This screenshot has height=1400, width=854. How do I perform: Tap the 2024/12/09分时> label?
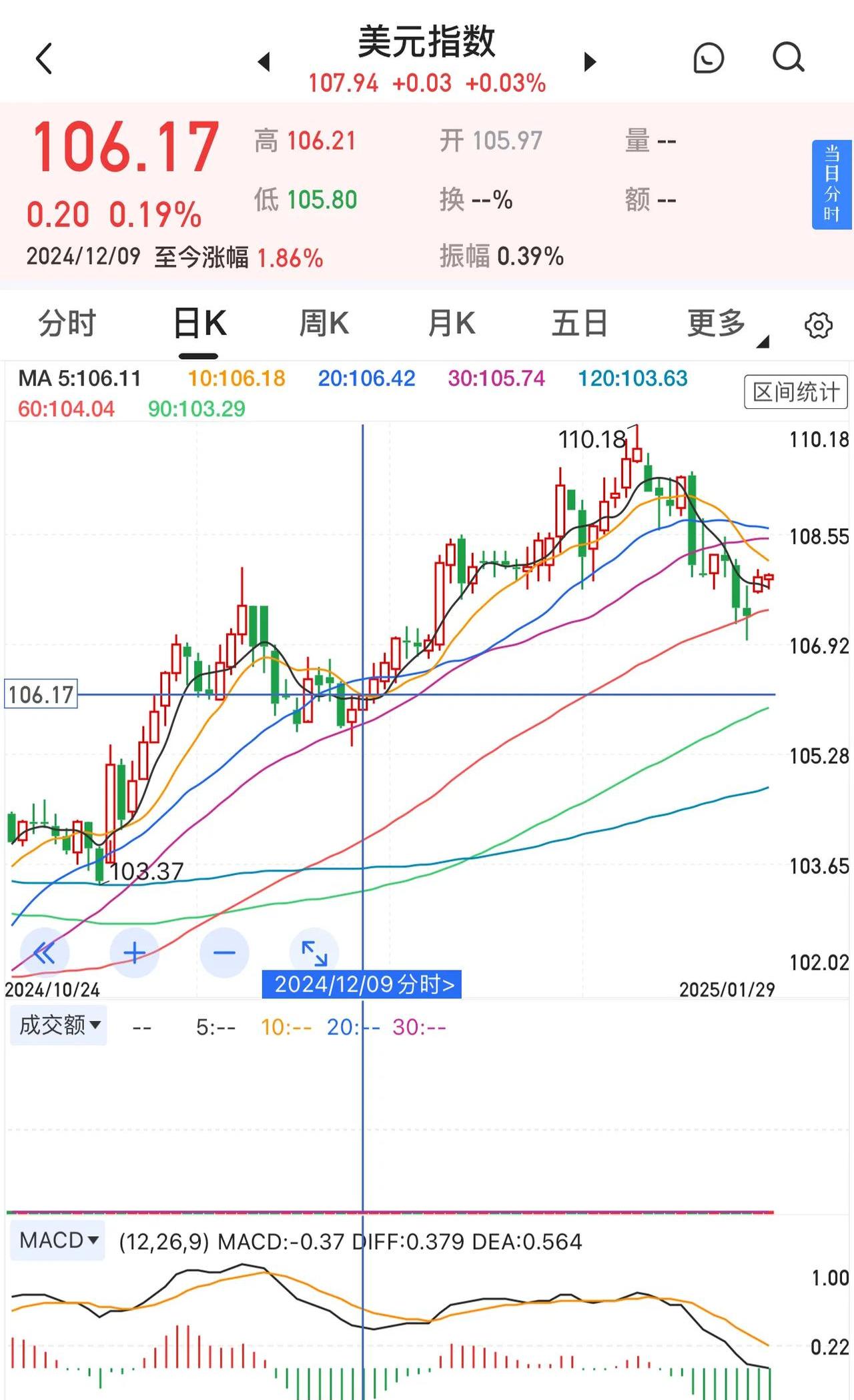point(362,984)
